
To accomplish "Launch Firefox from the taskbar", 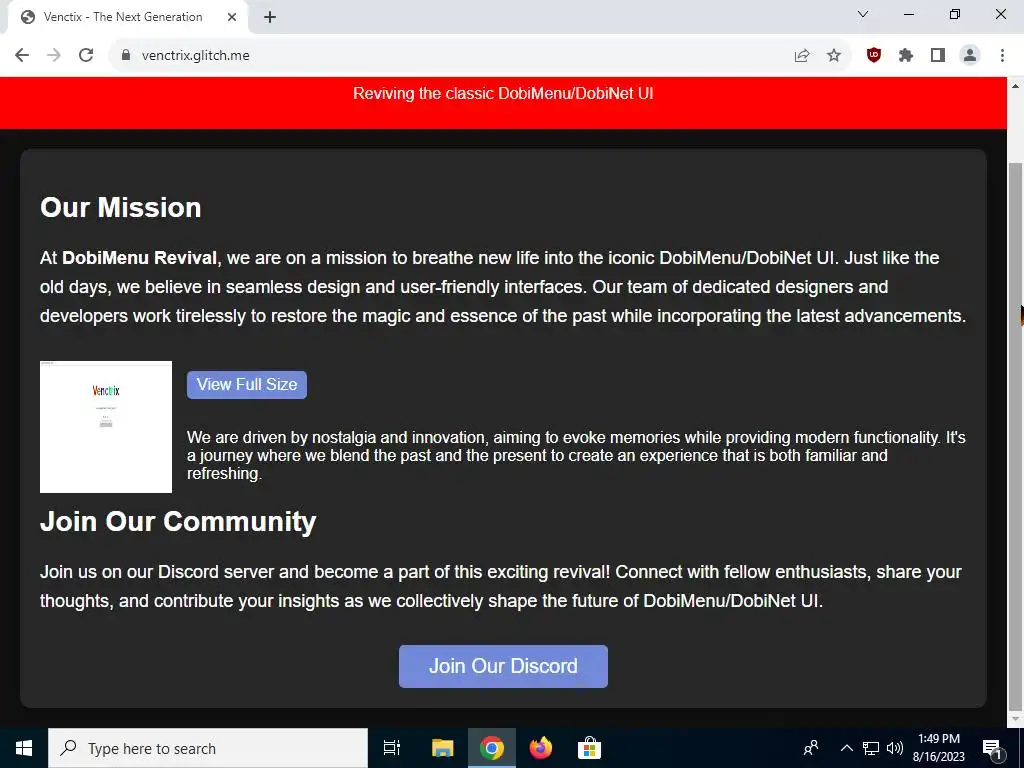I will click(541, 748).
